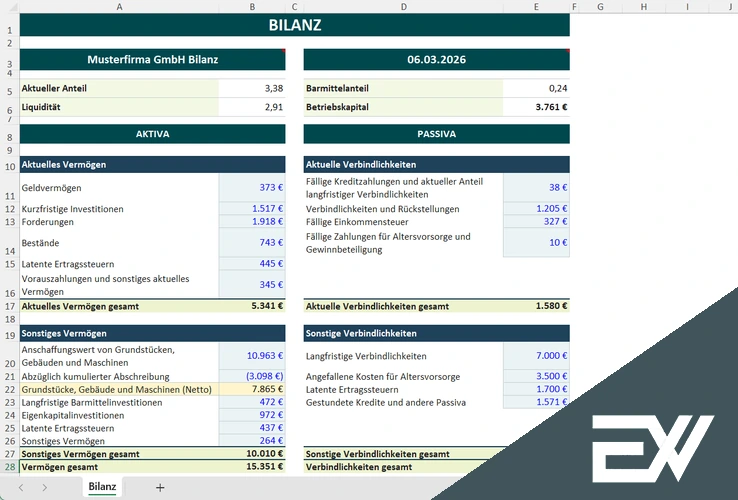Select row 22 header
Image resolution: width=738 pixels, height=500 pixels.
pyautogui.click(x=9, y=389)
